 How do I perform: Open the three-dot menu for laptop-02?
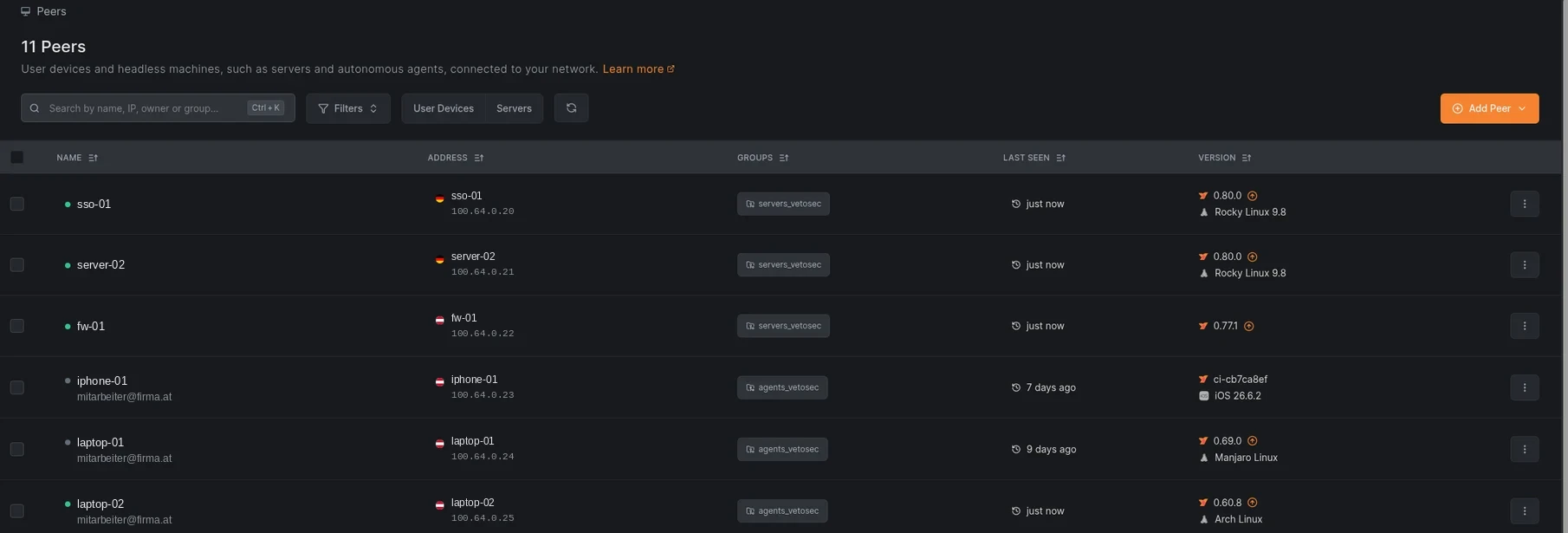[x=1524, y=510]
